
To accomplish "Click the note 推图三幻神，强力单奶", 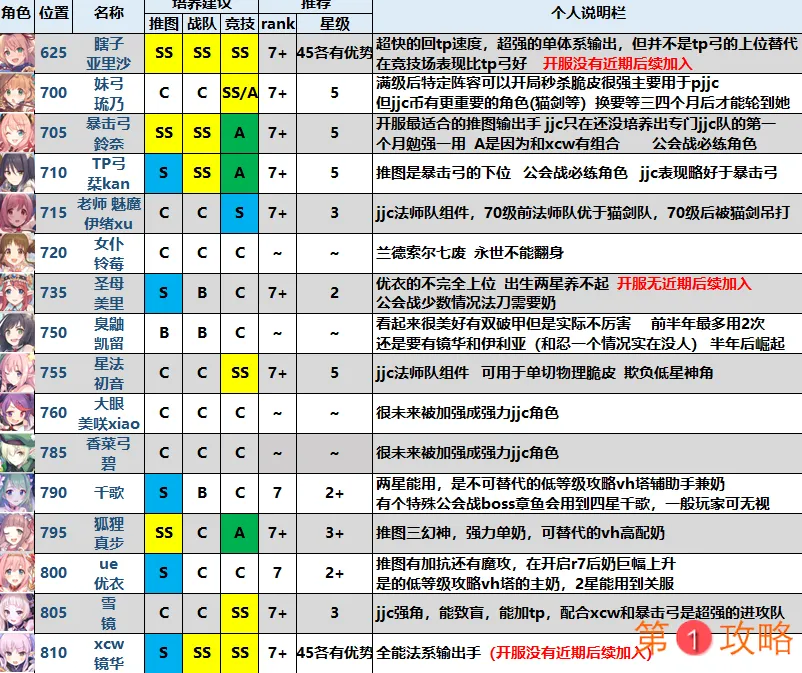I will [x=520, y=533].
